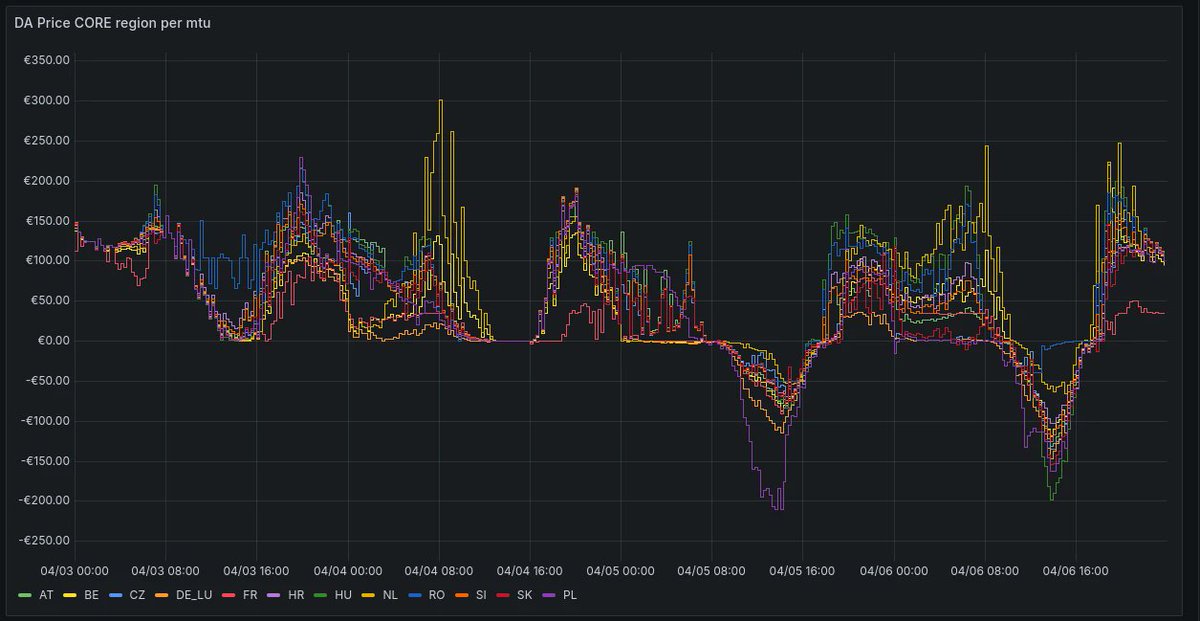This screenshot has height=621, width=1200.
Task: Toggle the CZ series in the legend
Action: pos(137,596)
